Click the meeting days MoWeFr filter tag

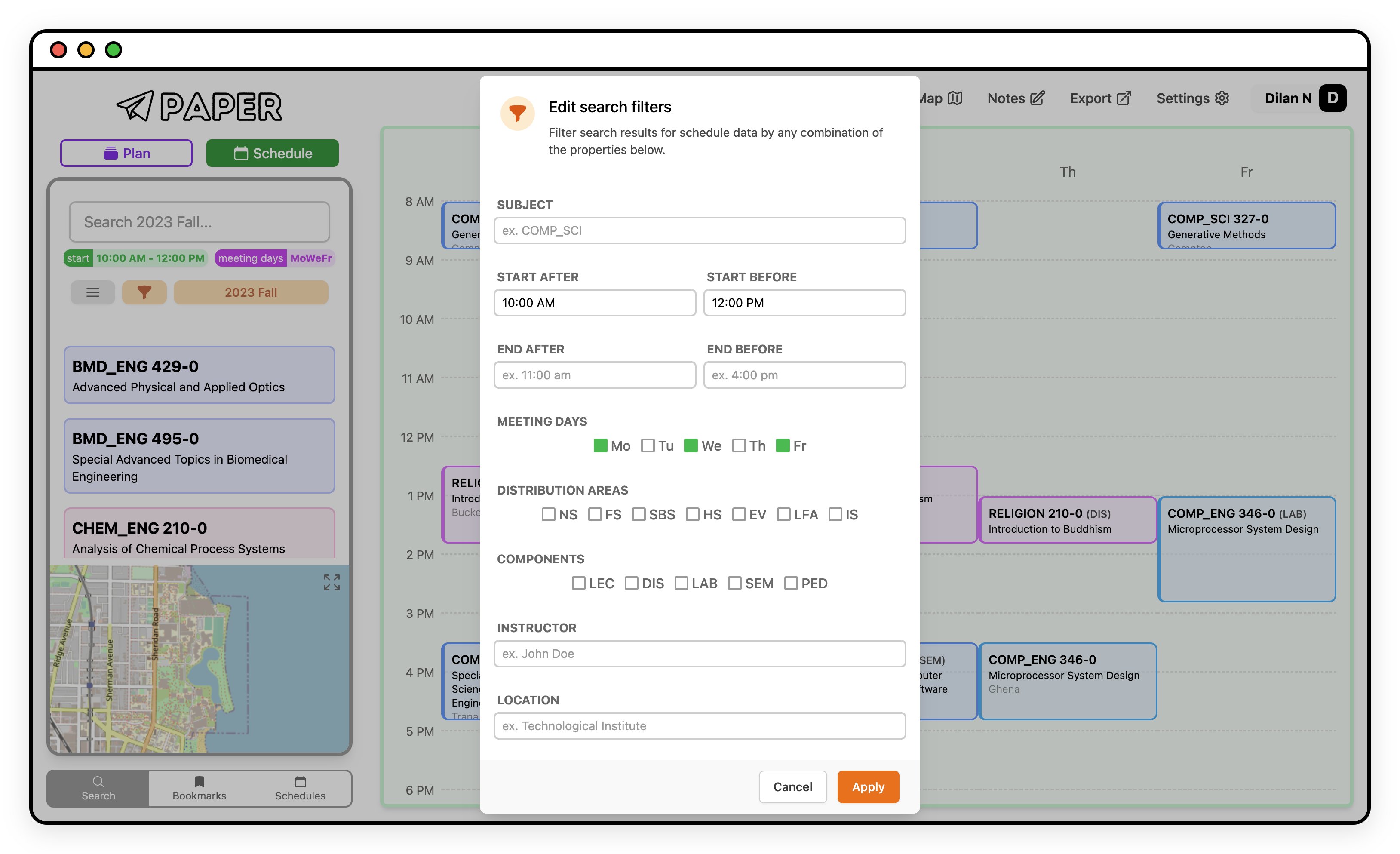tap(275, 258)
